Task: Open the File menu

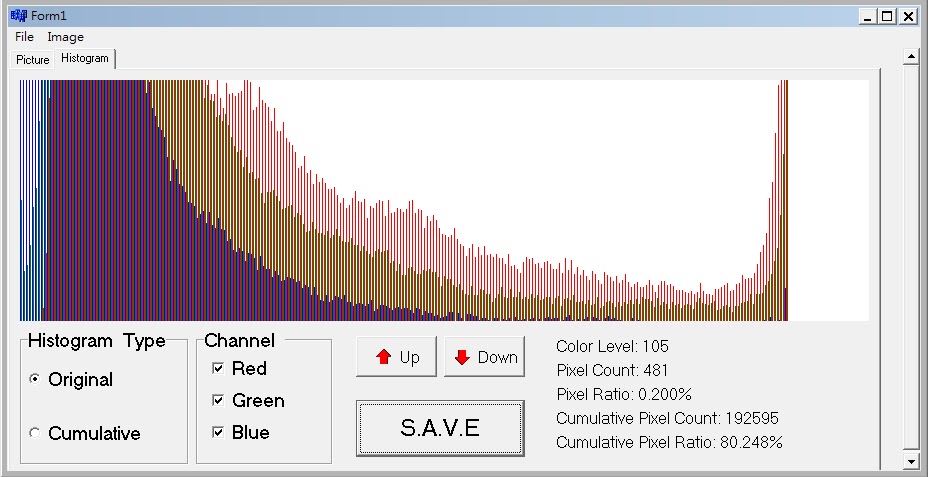Action: click(x=24, y=37)
